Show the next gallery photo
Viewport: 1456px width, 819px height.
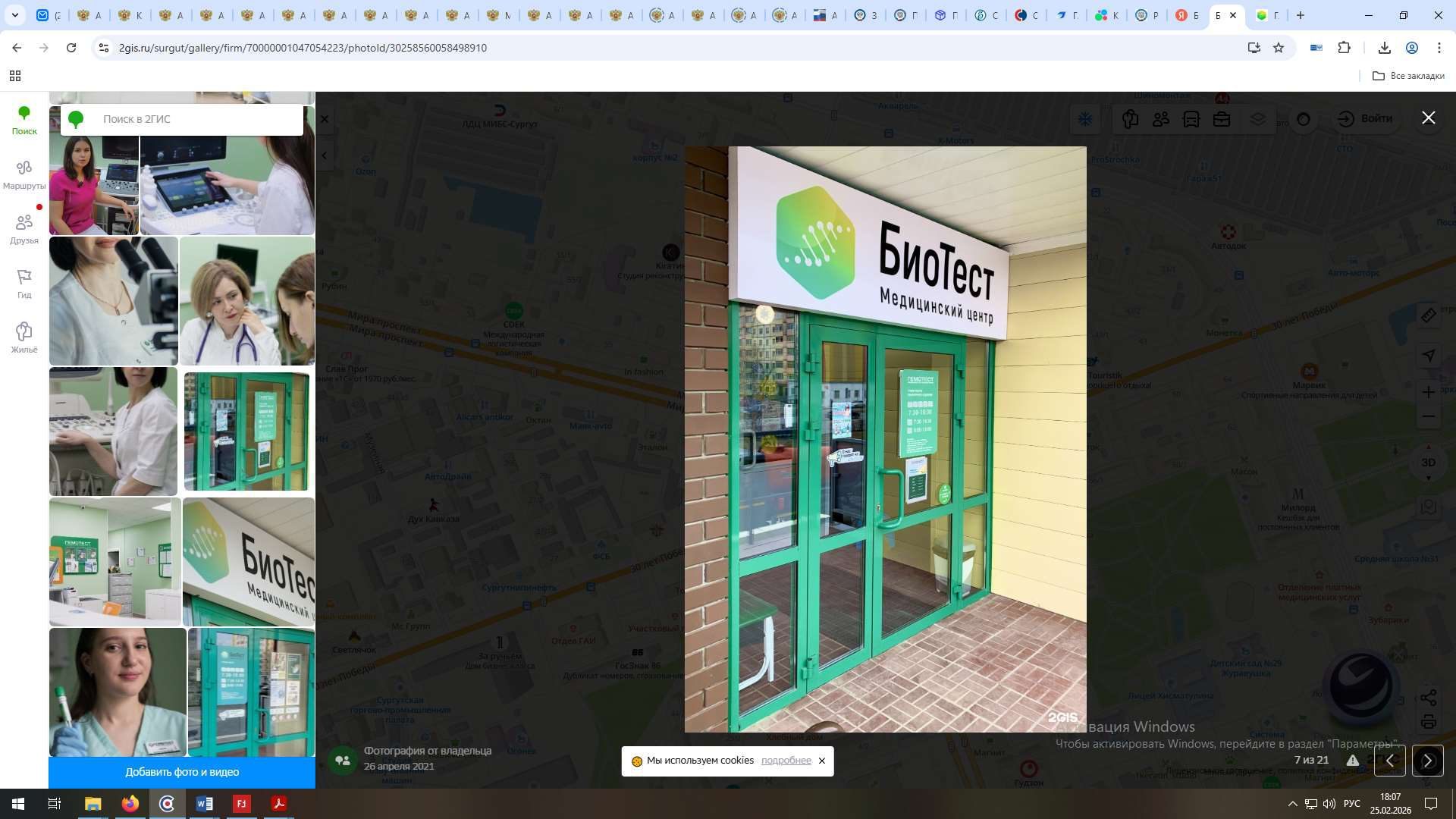click(x=1427, y=761)
